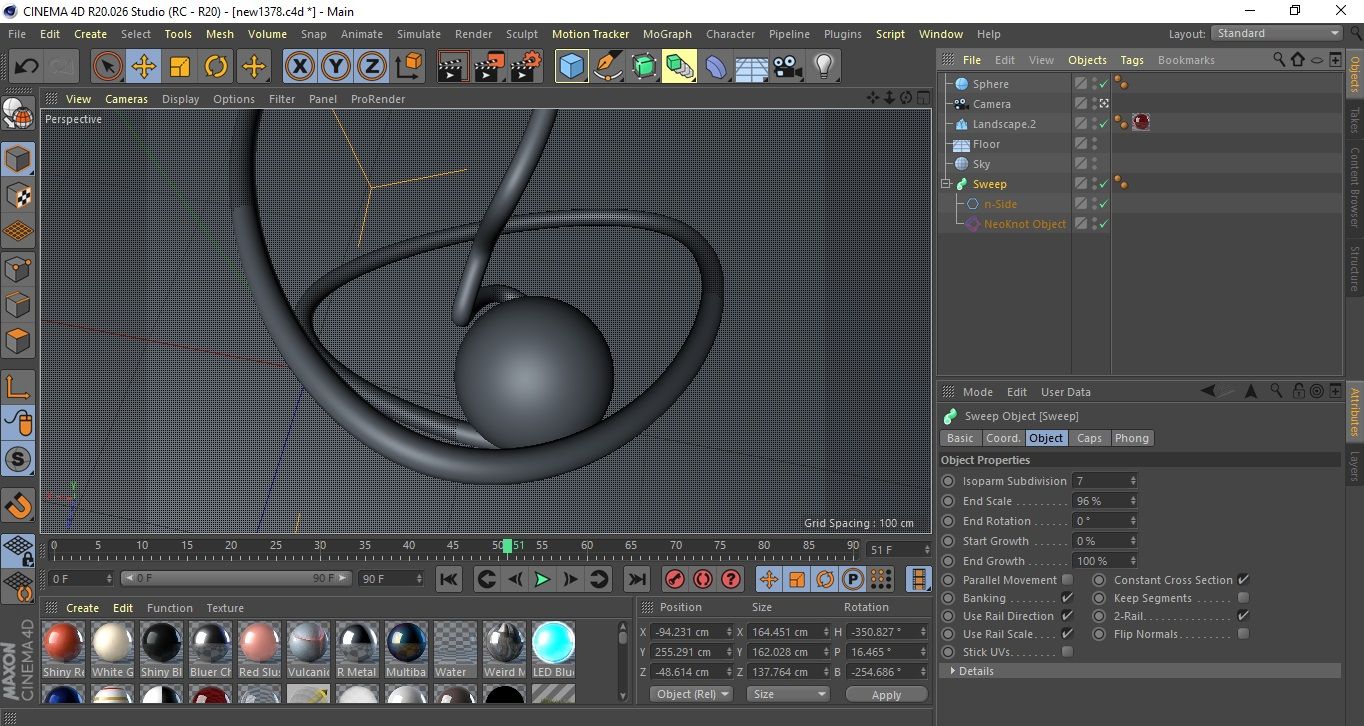Toggle Constant Cross Section checkbox

coord(1243,580)
